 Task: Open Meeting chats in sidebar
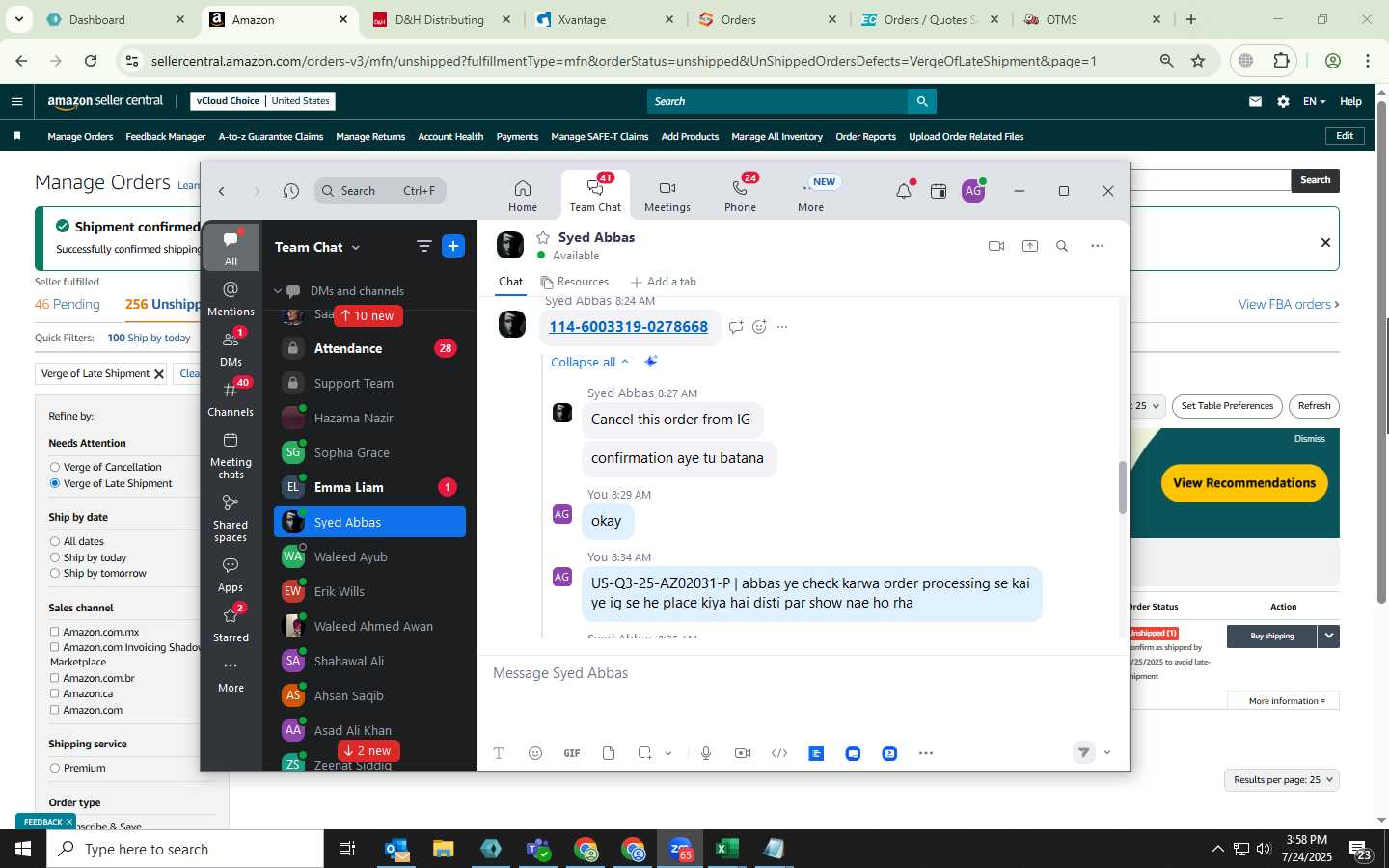231,455
